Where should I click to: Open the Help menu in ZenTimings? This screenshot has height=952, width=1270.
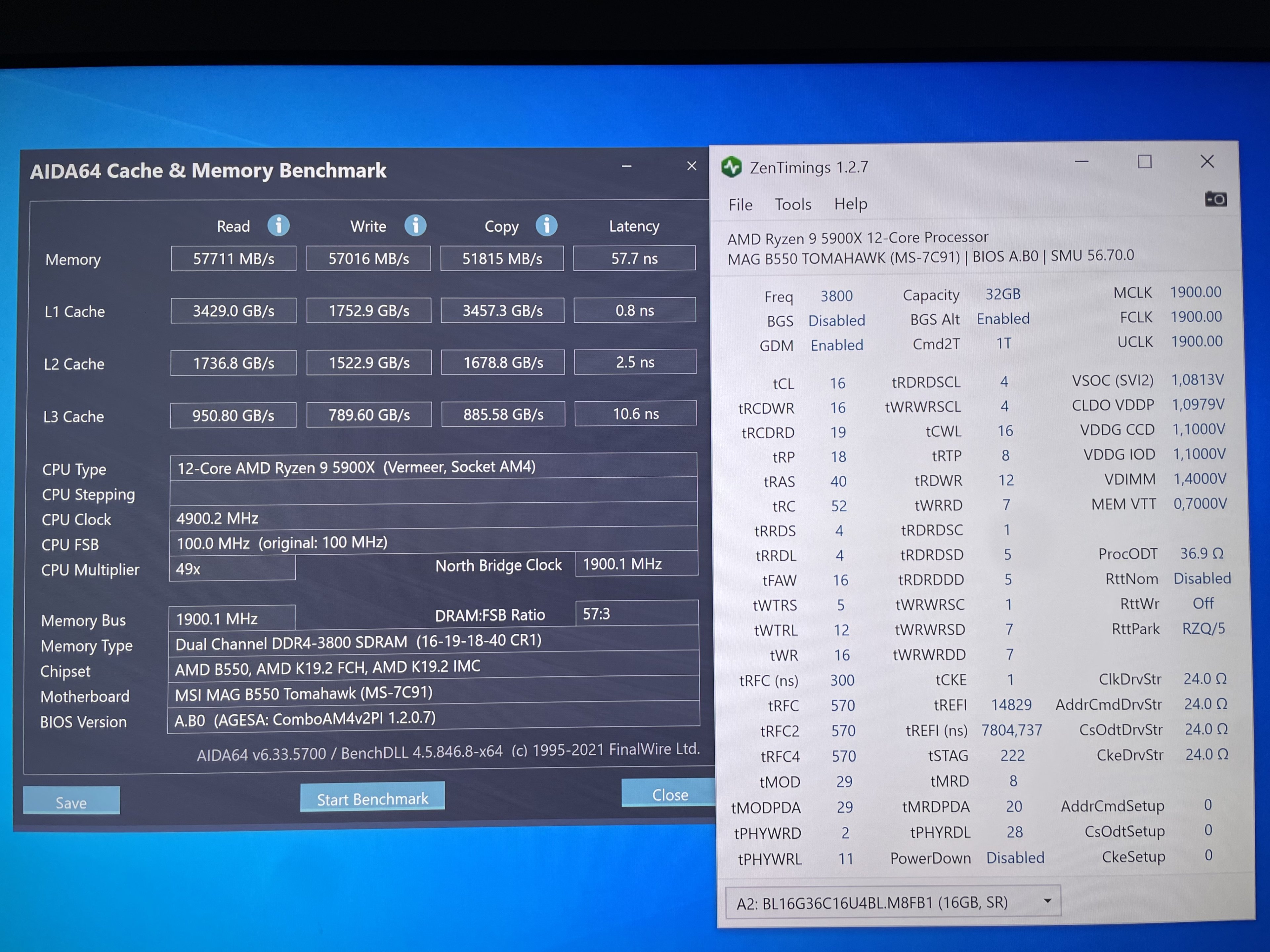point(850,204)
